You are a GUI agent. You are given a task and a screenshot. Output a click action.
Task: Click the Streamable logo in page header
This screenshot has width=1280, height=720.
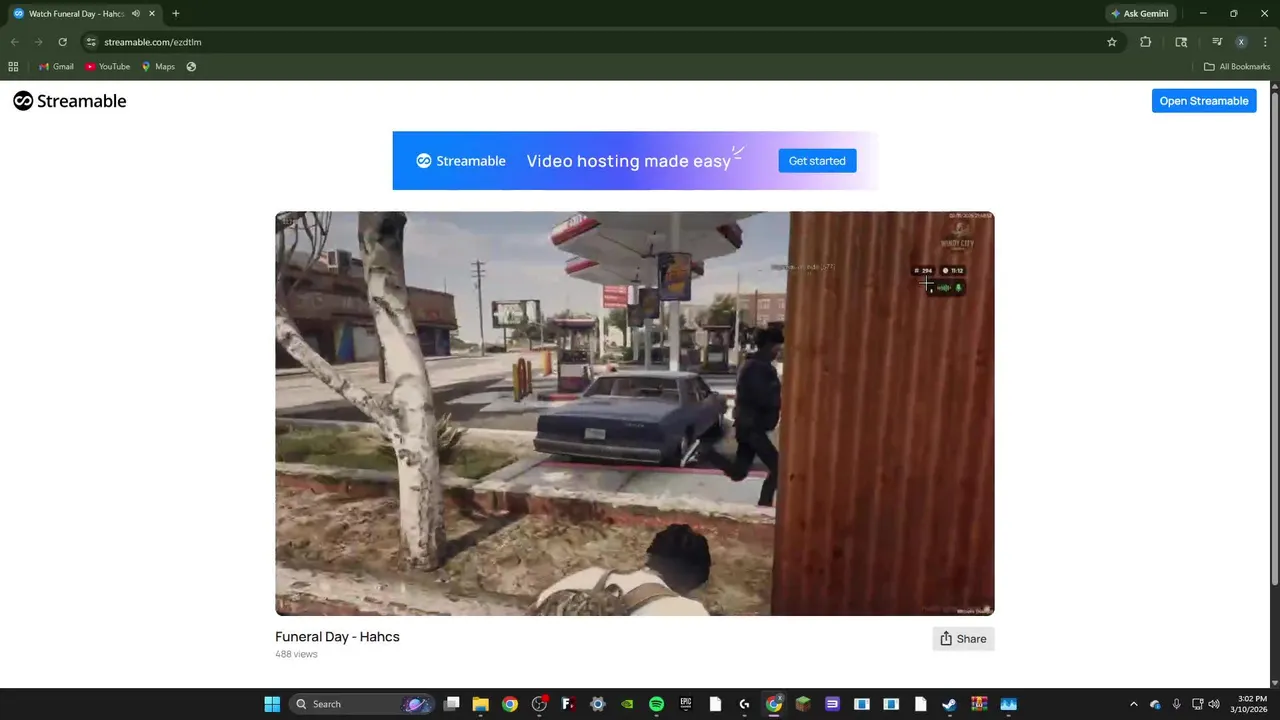70,101
